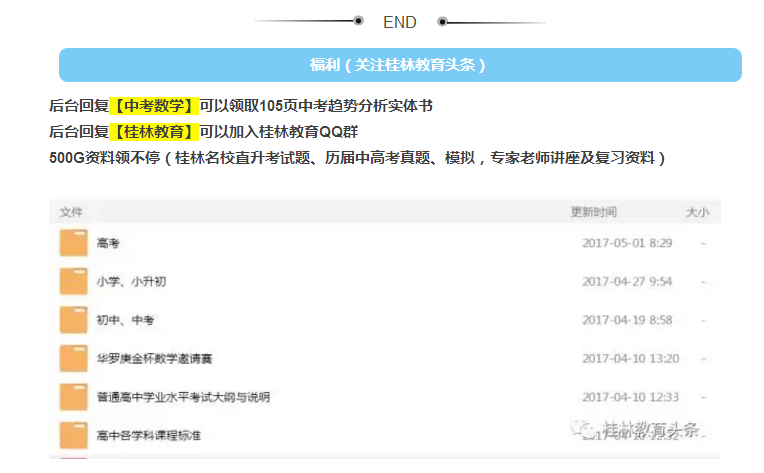
Task: Open the 高考 folder icon
Action: tap(74, 243)
